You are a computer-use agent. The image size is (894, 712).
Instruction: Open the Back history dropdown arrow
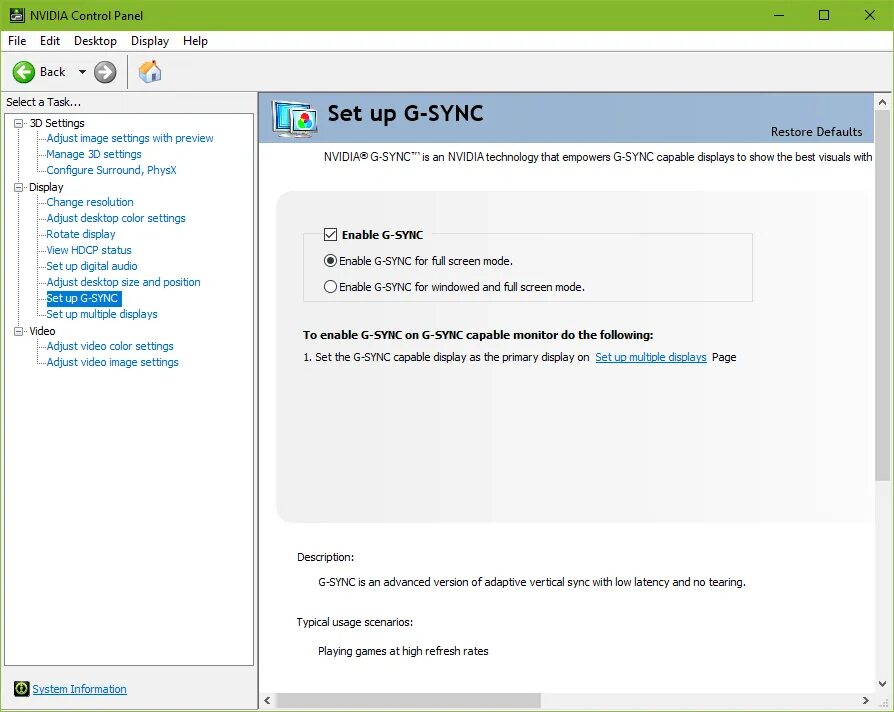click(82, 72)
